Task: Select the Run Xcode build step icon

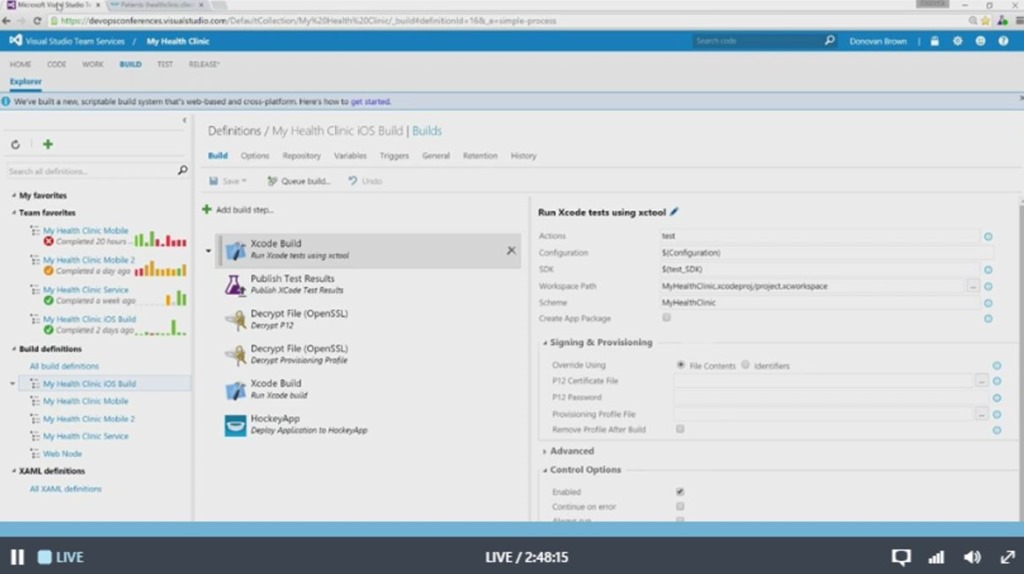Action: coord(234,389)
